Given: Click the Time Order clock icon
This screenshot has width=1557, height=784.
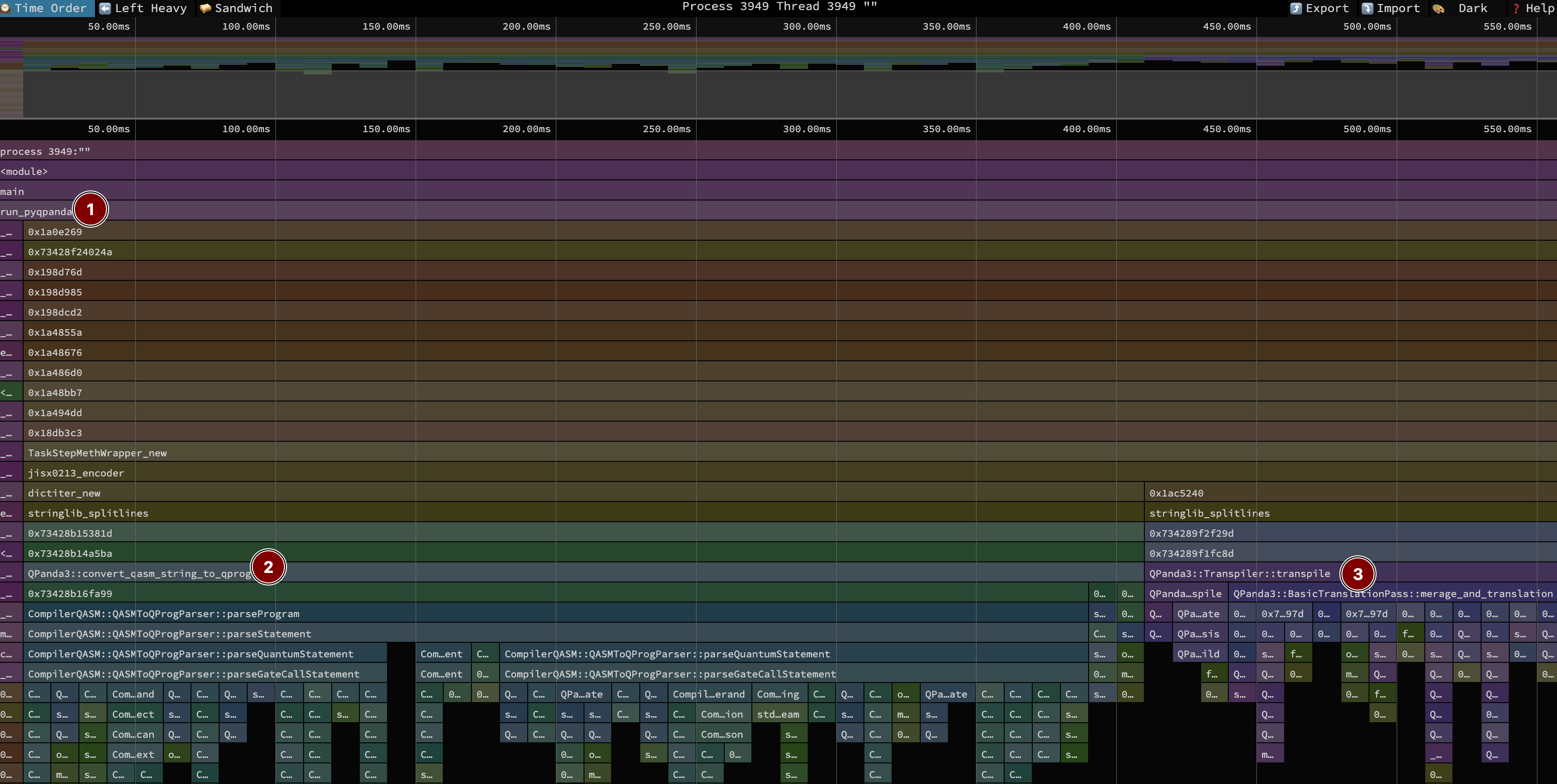Looking at the screenshot, I should 6,9.
